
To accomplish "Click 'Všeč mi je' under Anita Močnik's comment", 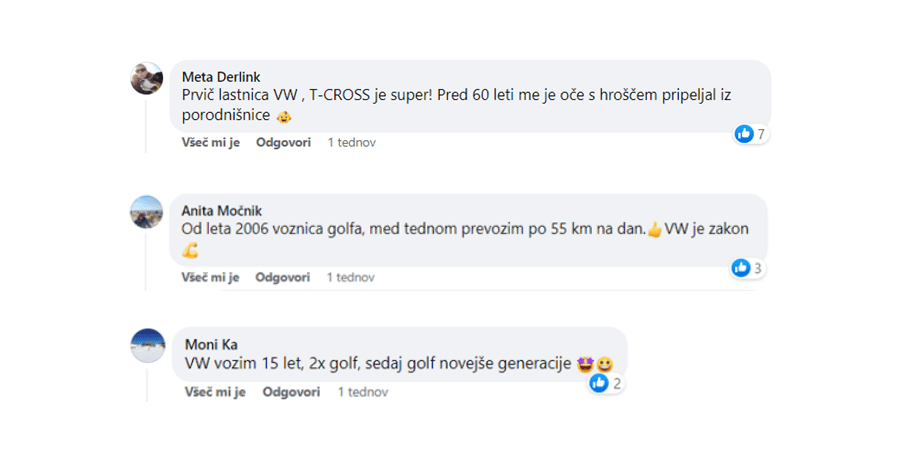I will [210, 277].
